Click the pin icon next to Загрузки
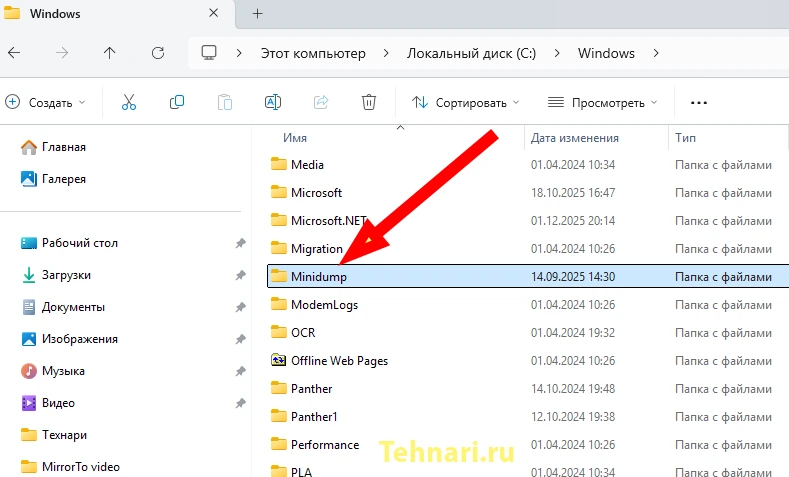The height and width of the screenshot is (477, 789). [241, 275]
